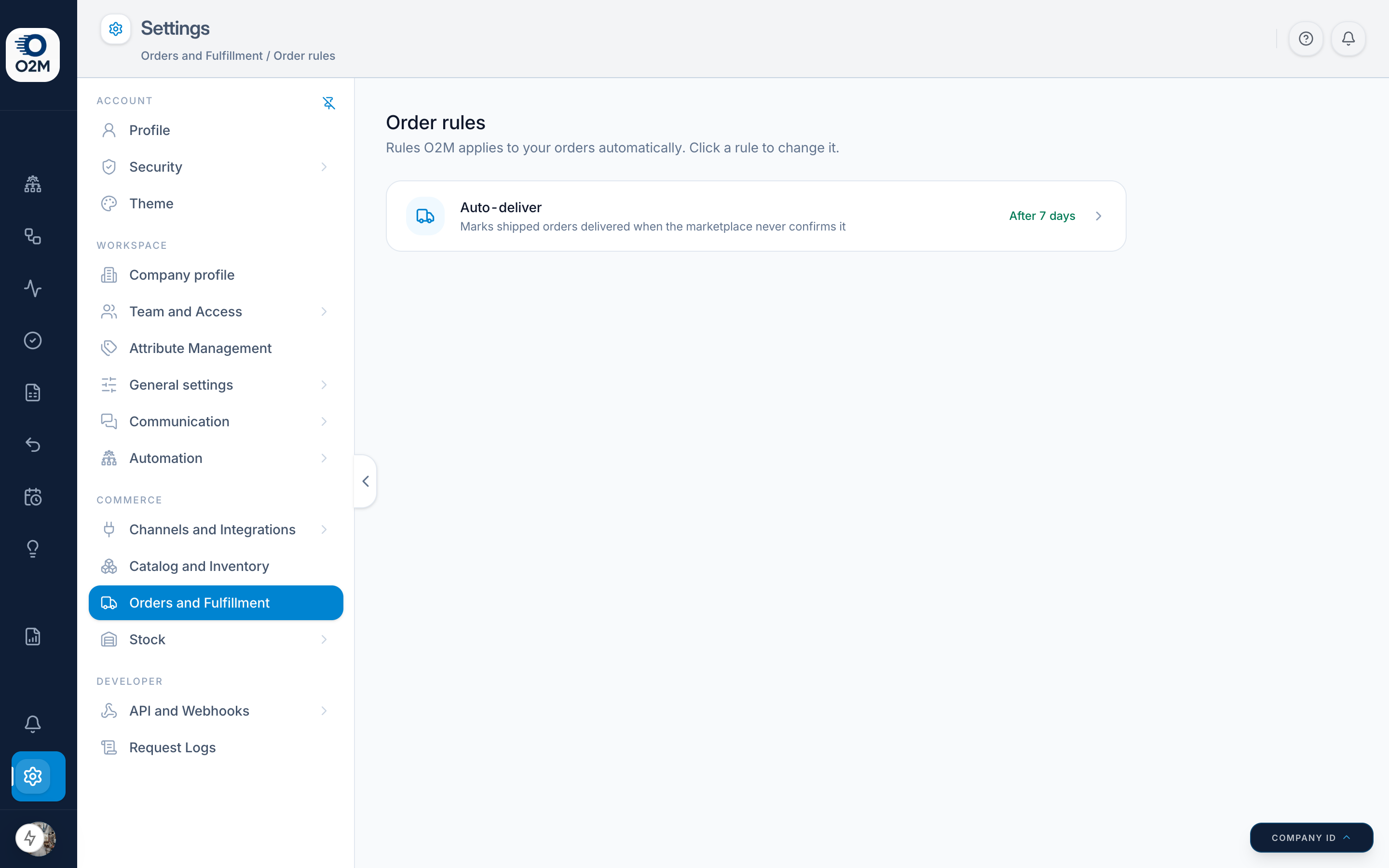Open Request Logs

(x=216, y=747)
